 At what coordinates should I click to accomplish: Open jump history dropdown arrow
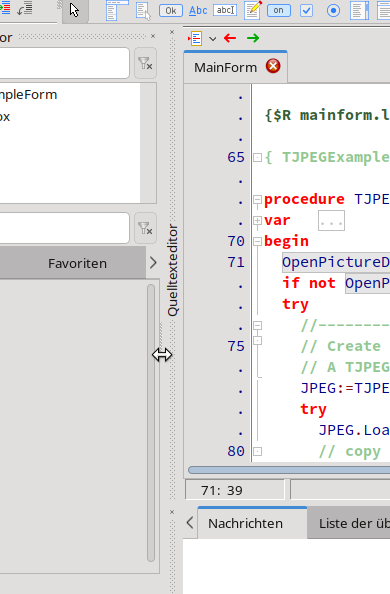coord(212,39)
